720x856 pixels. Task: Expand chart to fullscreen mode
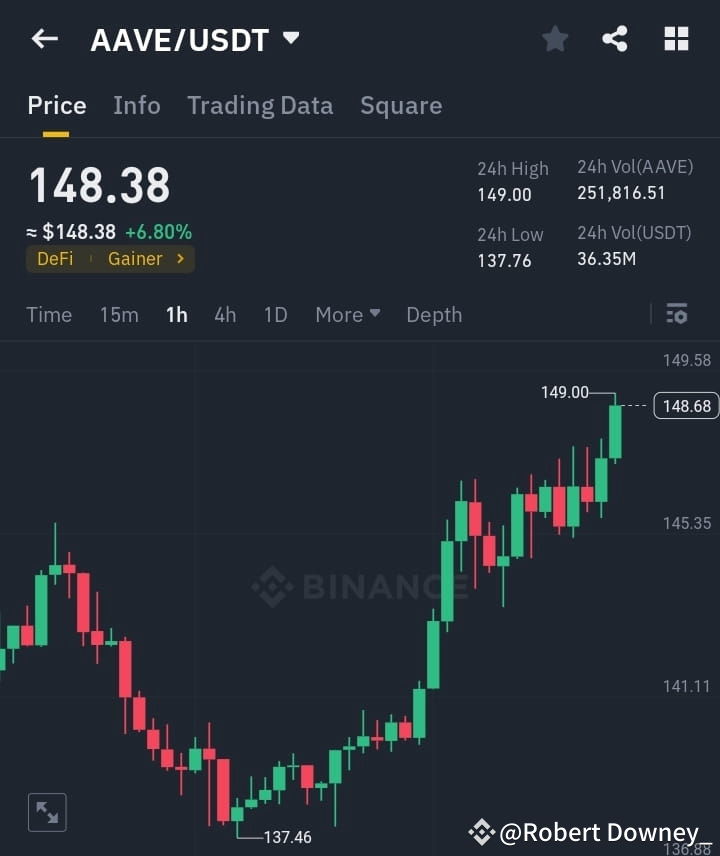click(46, 812)
